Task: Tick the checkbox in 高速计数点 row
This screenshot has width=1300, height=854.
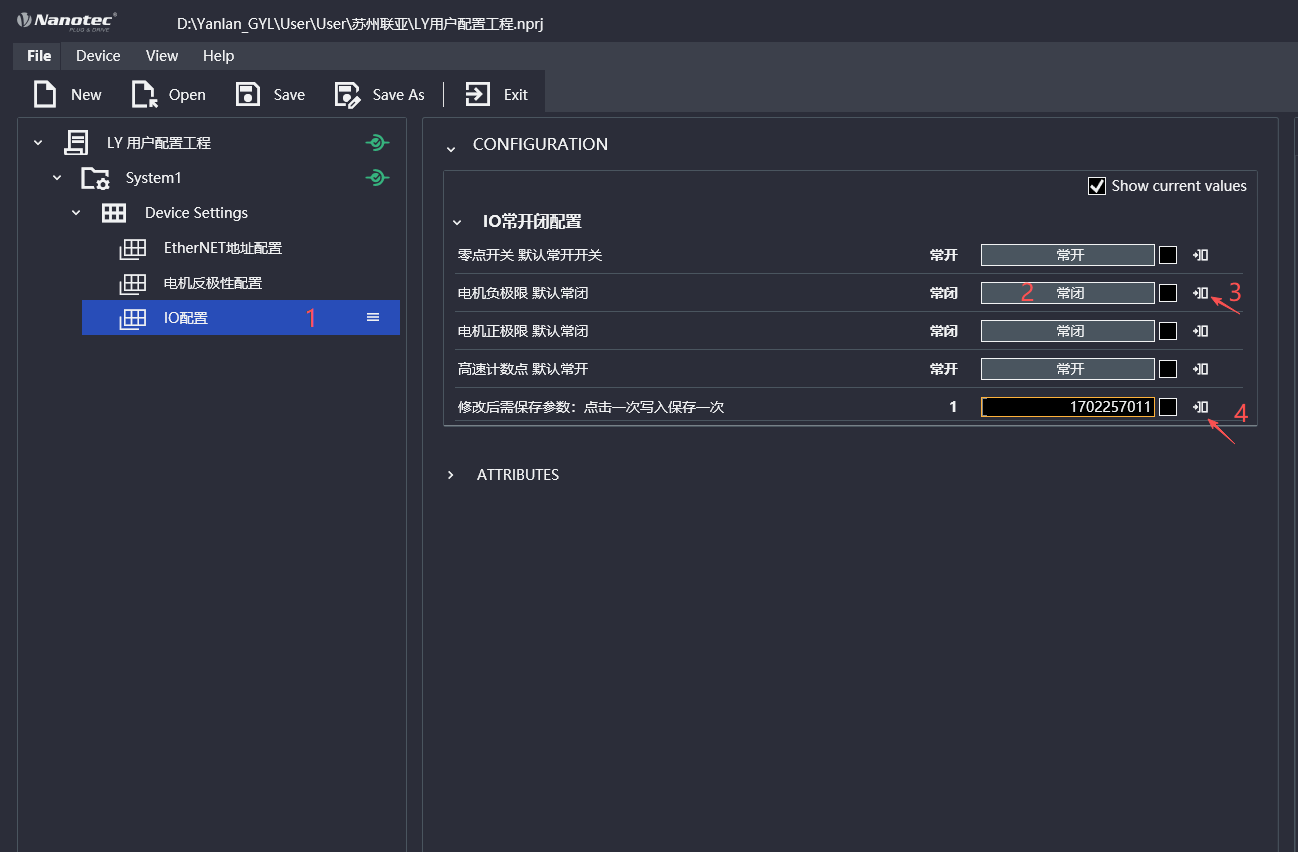Action: tap(1168, 369)
